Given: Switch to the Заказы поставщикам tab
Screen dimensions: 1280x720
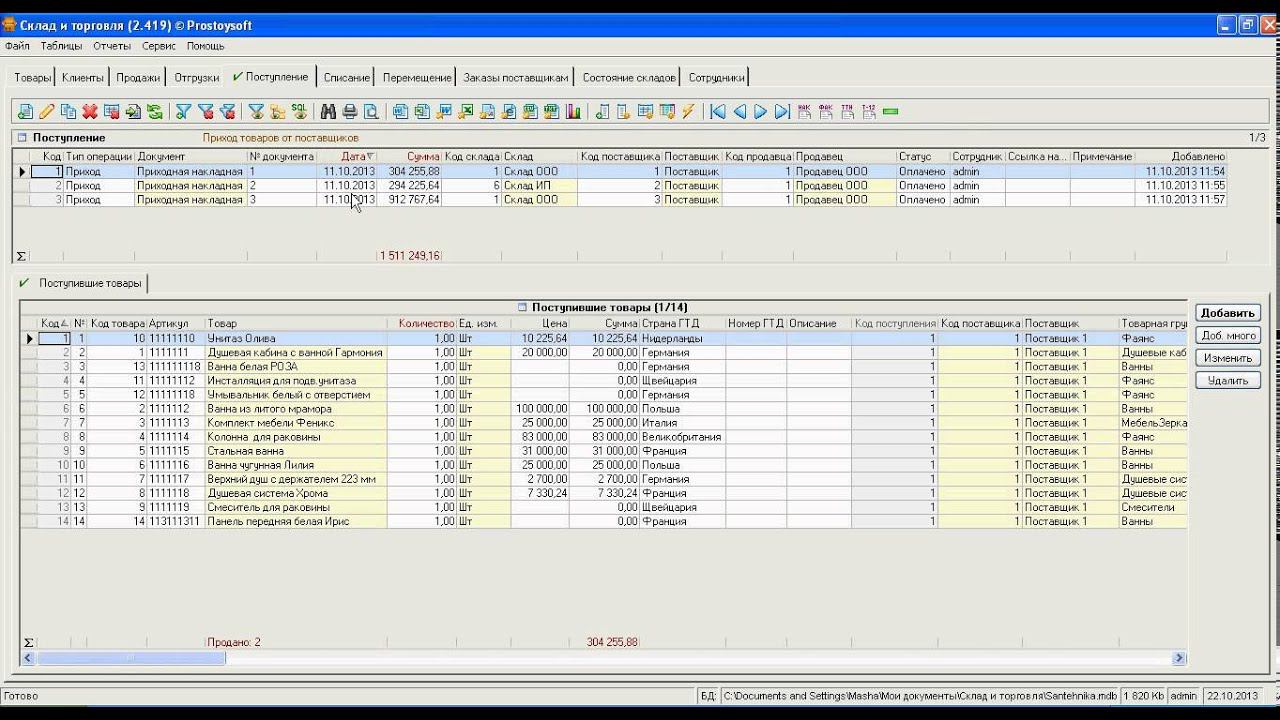Looking at the screenshot, I should (516, 78).
